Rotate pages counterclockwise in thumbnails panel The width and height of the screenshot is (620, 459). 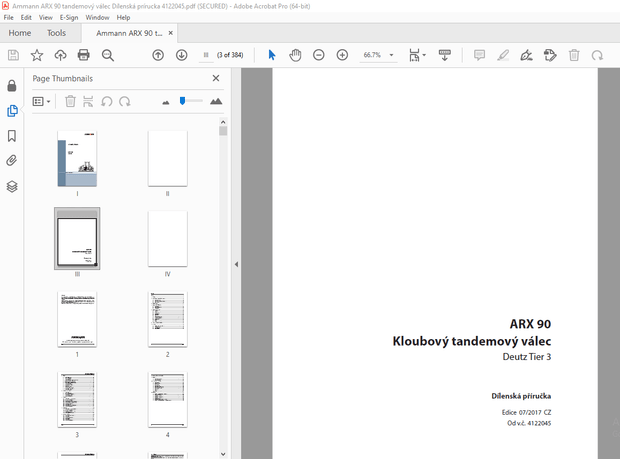[107, 102]
